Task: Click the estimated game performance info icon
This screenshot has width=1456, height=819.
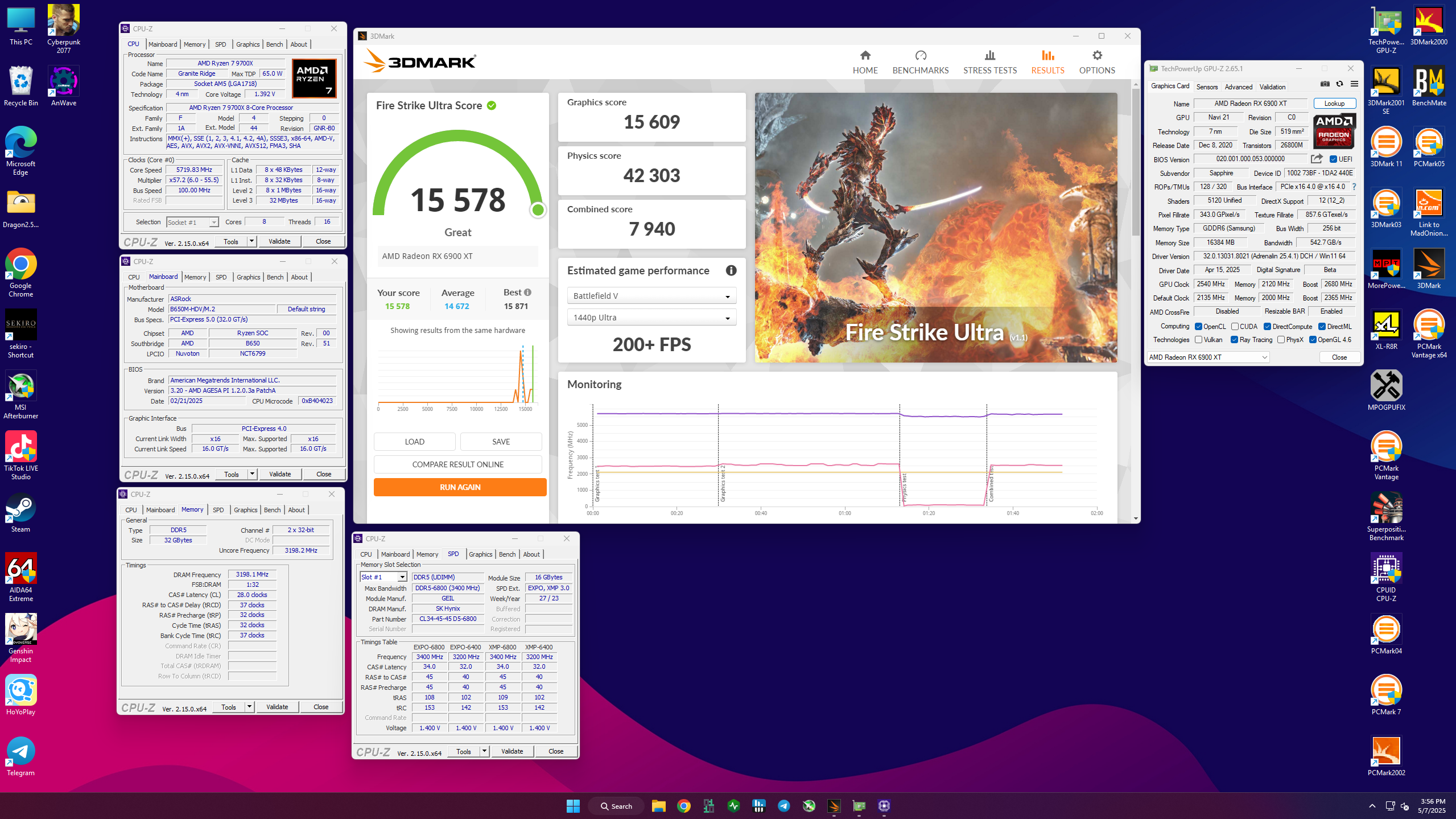Action: click(x=731, y=271)
